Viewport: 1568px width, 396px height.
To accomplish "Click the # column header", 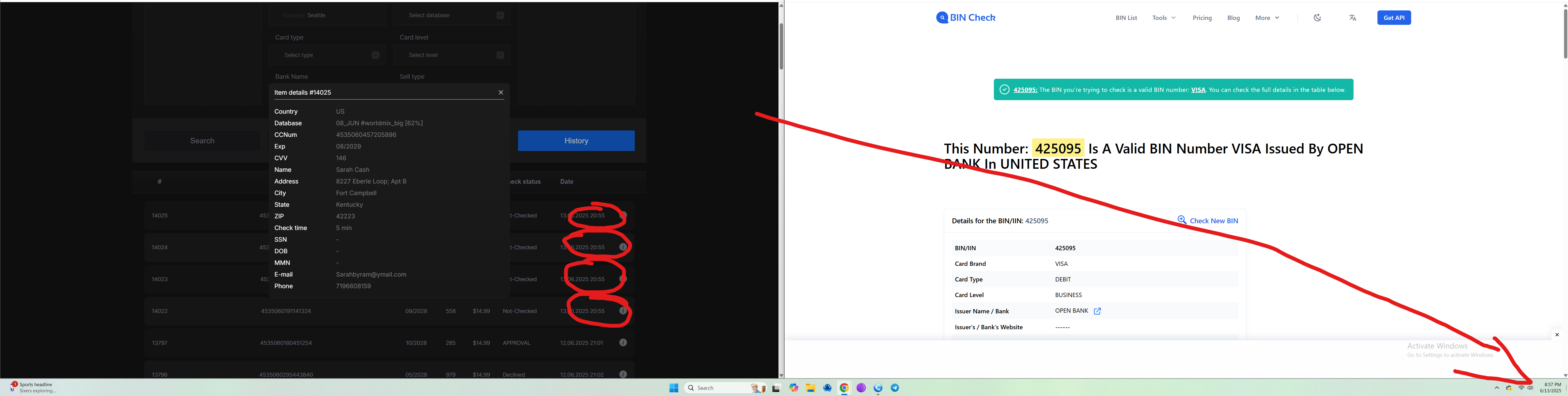I will coord(160,181).
